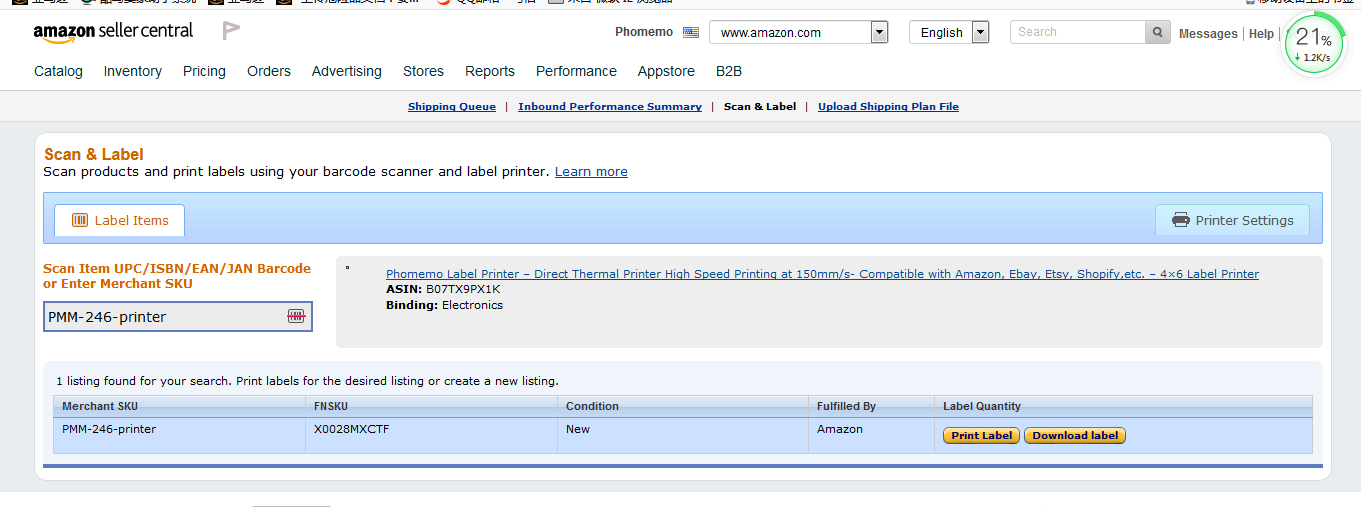Click the printer icon in Printer Settings
The height and width of the screenshot is (507, 1361).
(x=1181, y=220)
